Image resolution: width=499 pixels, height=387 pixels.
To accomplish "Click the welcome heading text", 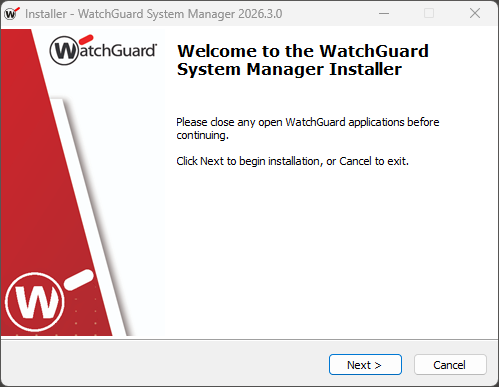I will 303,60.
